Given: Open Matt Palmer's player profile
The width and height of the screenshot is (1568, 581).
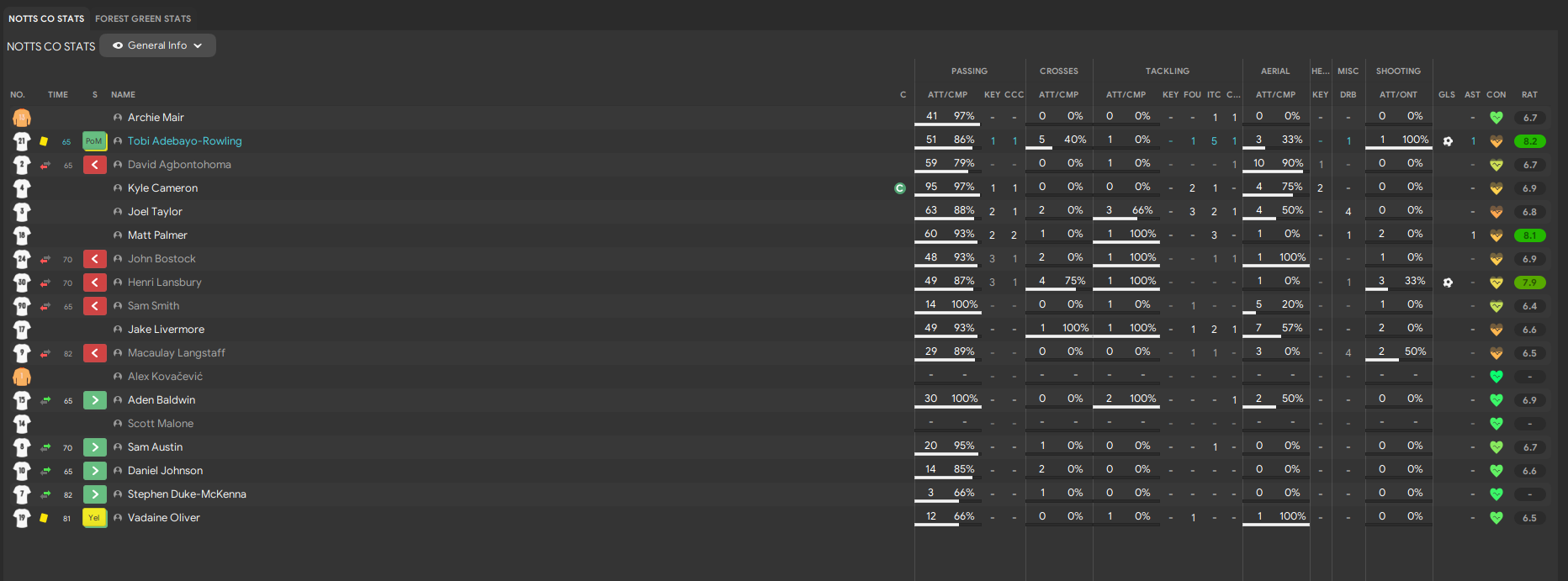Looking at the screenshot, I should tap(157, 235).
